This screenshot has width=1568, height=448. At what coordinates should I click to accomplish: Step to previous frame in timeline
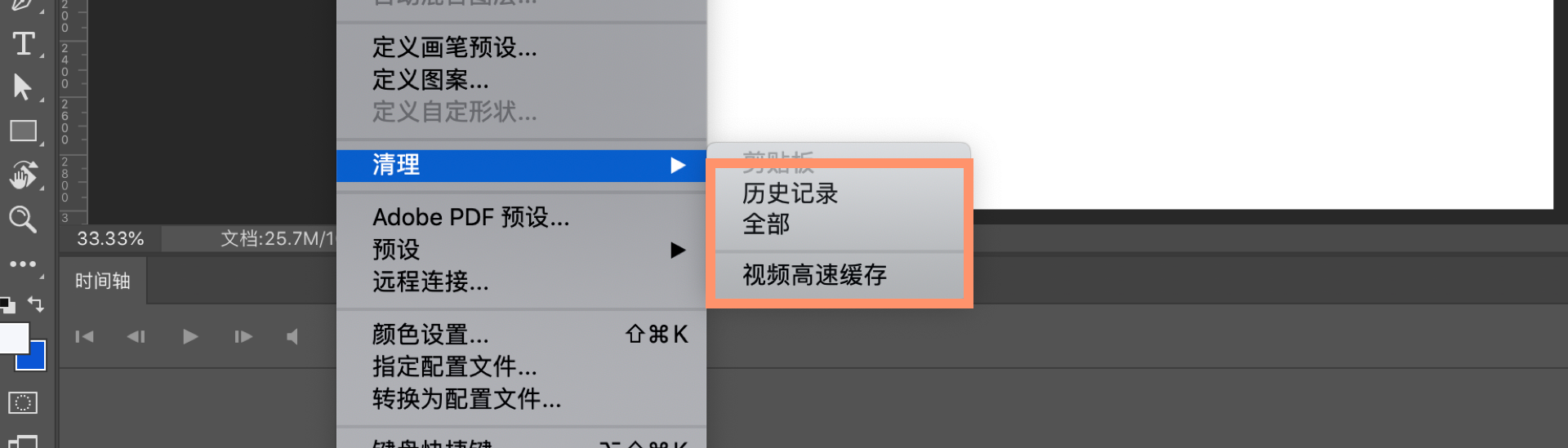136,336
